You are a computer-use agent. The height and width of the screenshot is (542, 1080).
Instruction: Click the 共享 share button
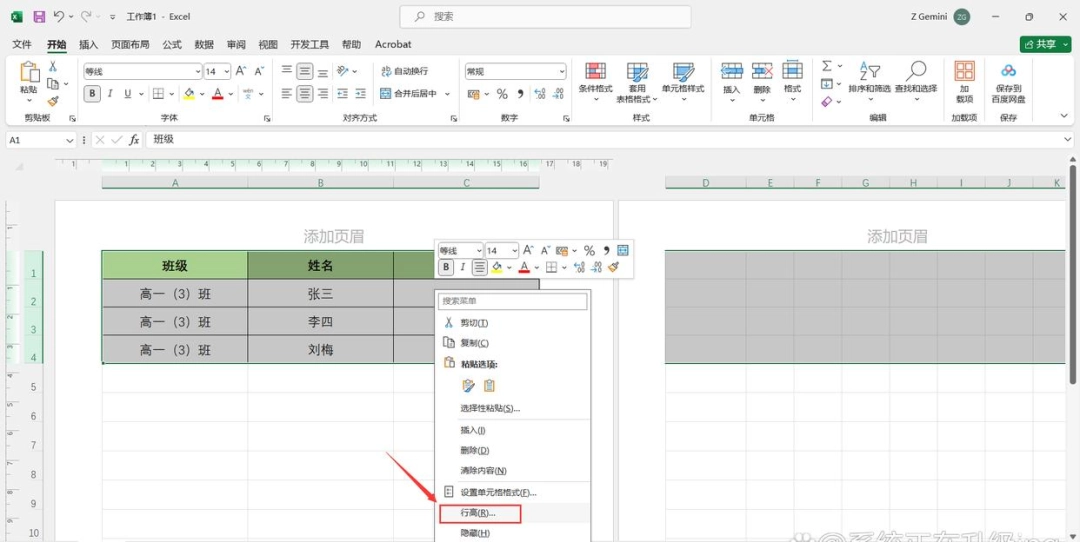[1046, 44]
